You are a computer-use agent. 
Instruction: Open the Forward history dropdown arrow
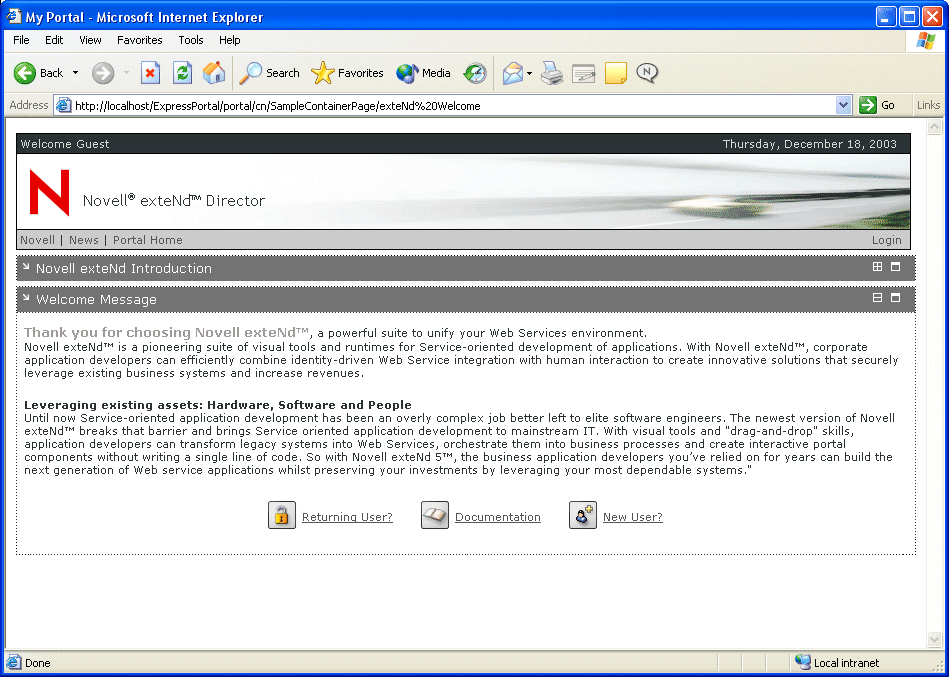[126, 73]
